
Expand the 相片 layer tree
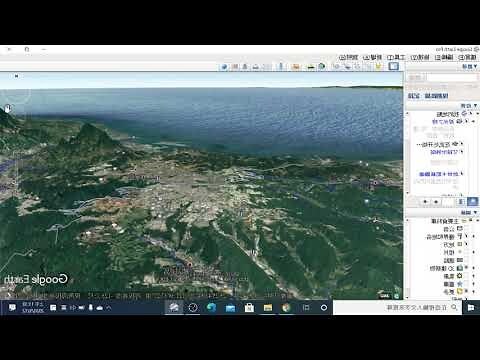pyautogui.click(x=473, y=252)
